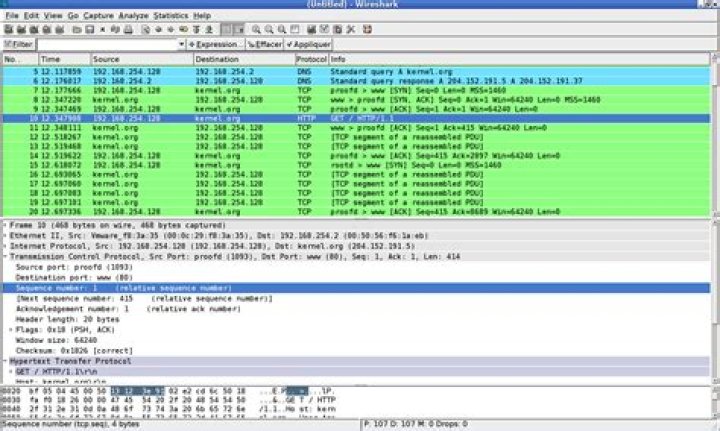Expand the Frame 10 tree node
Image resolution: width=720 pixels, height=431 pixels.
click(x=5, y=225)
